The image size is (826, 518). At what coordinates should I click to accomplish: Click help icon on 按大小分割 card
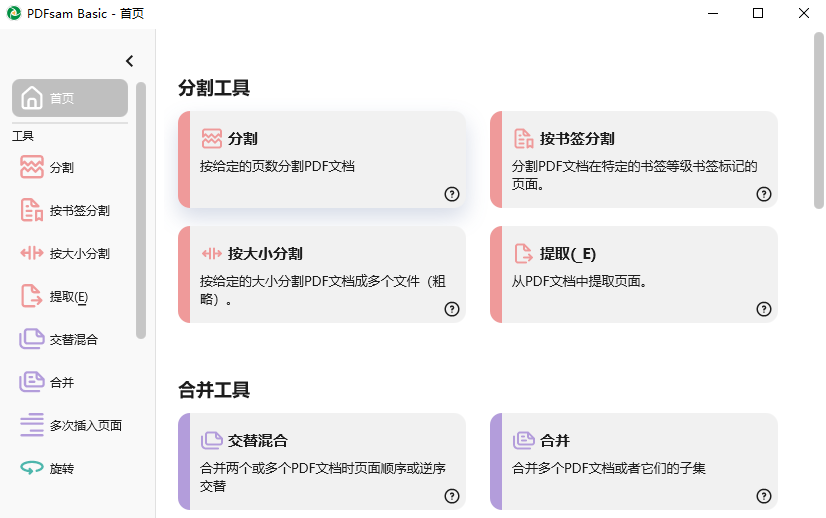(x=452, y=309)
